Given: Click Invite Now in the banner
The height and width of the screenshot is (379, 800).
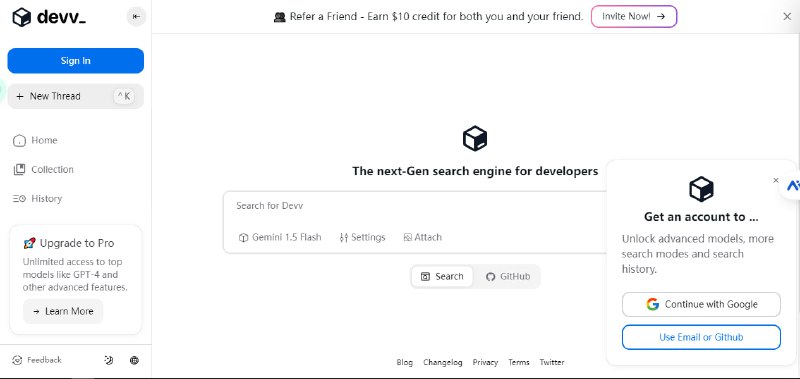Looking at the screenshot, I should (634, 16).
